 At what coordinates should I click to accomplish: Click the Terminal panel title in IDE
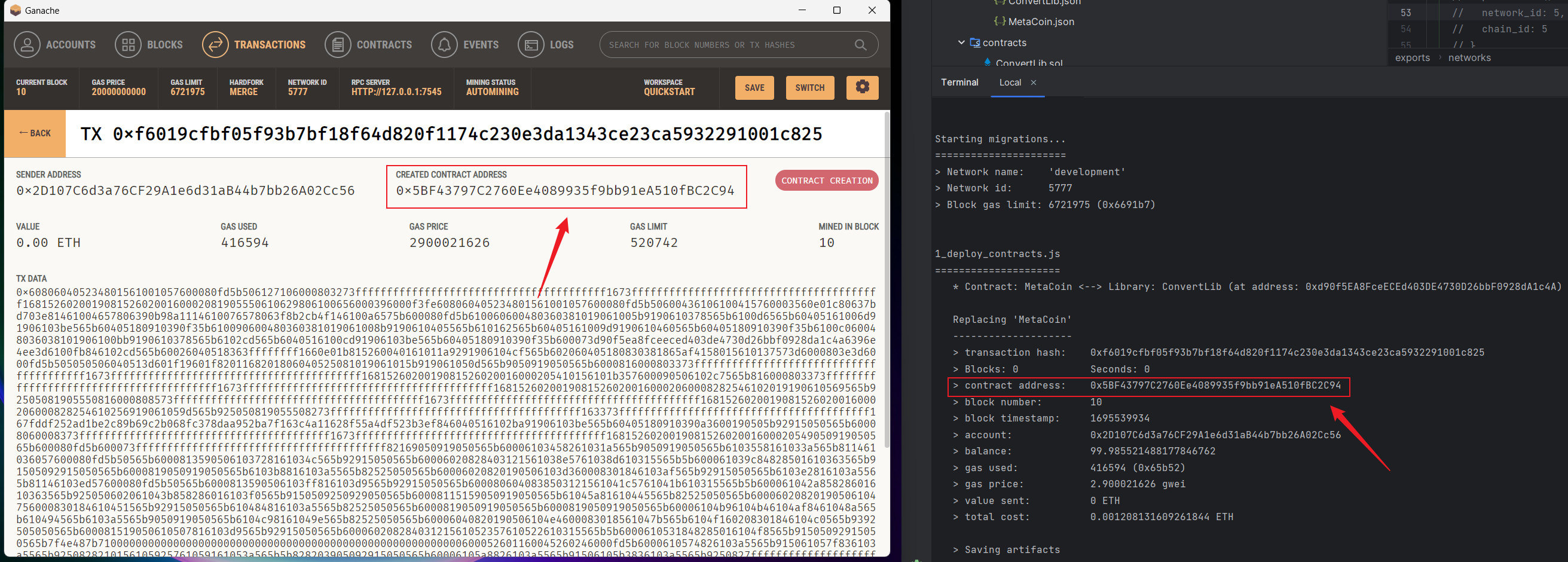point(959,82)
